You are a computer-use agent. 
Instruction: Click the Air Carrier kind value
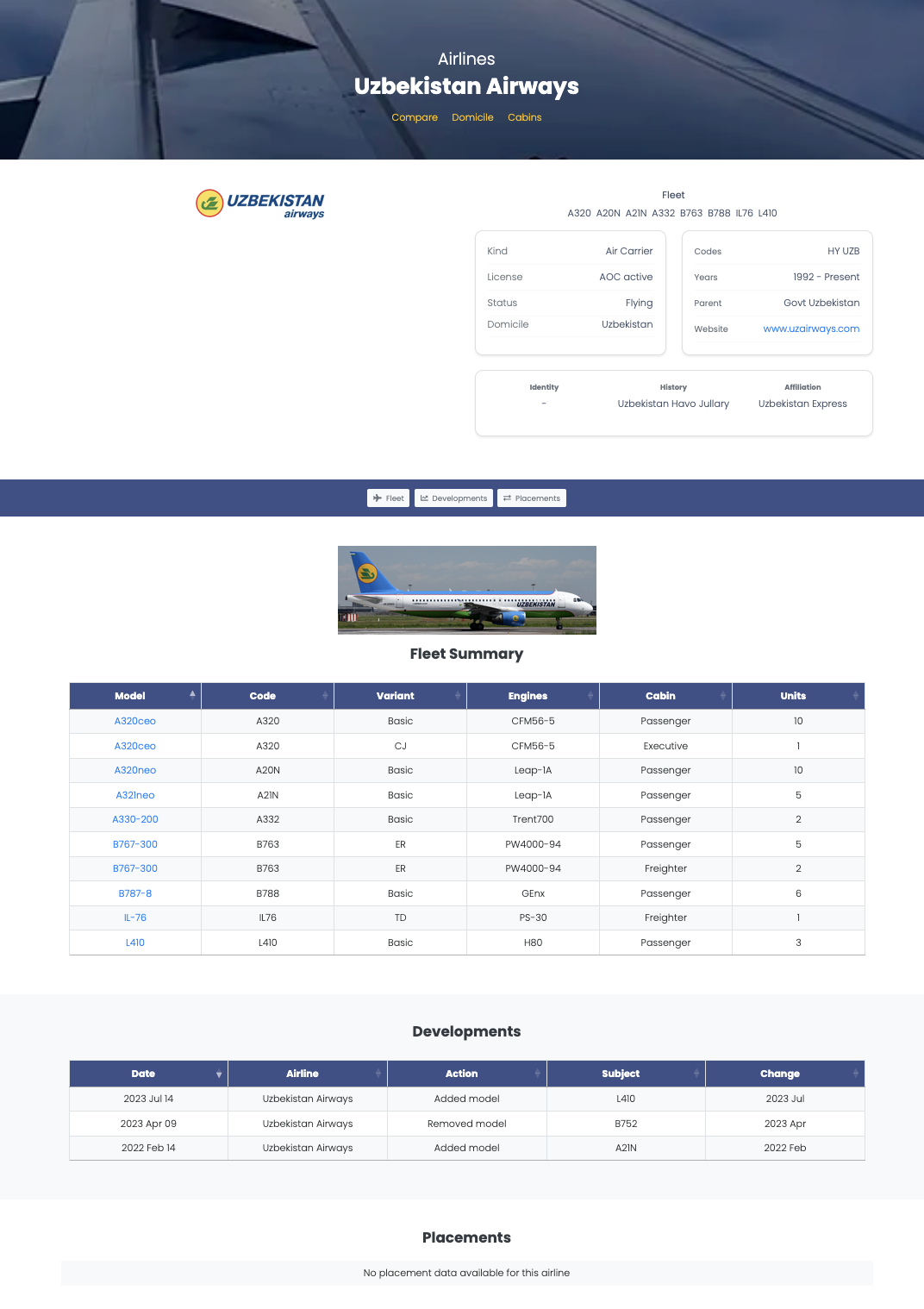[x=629, y=251]
